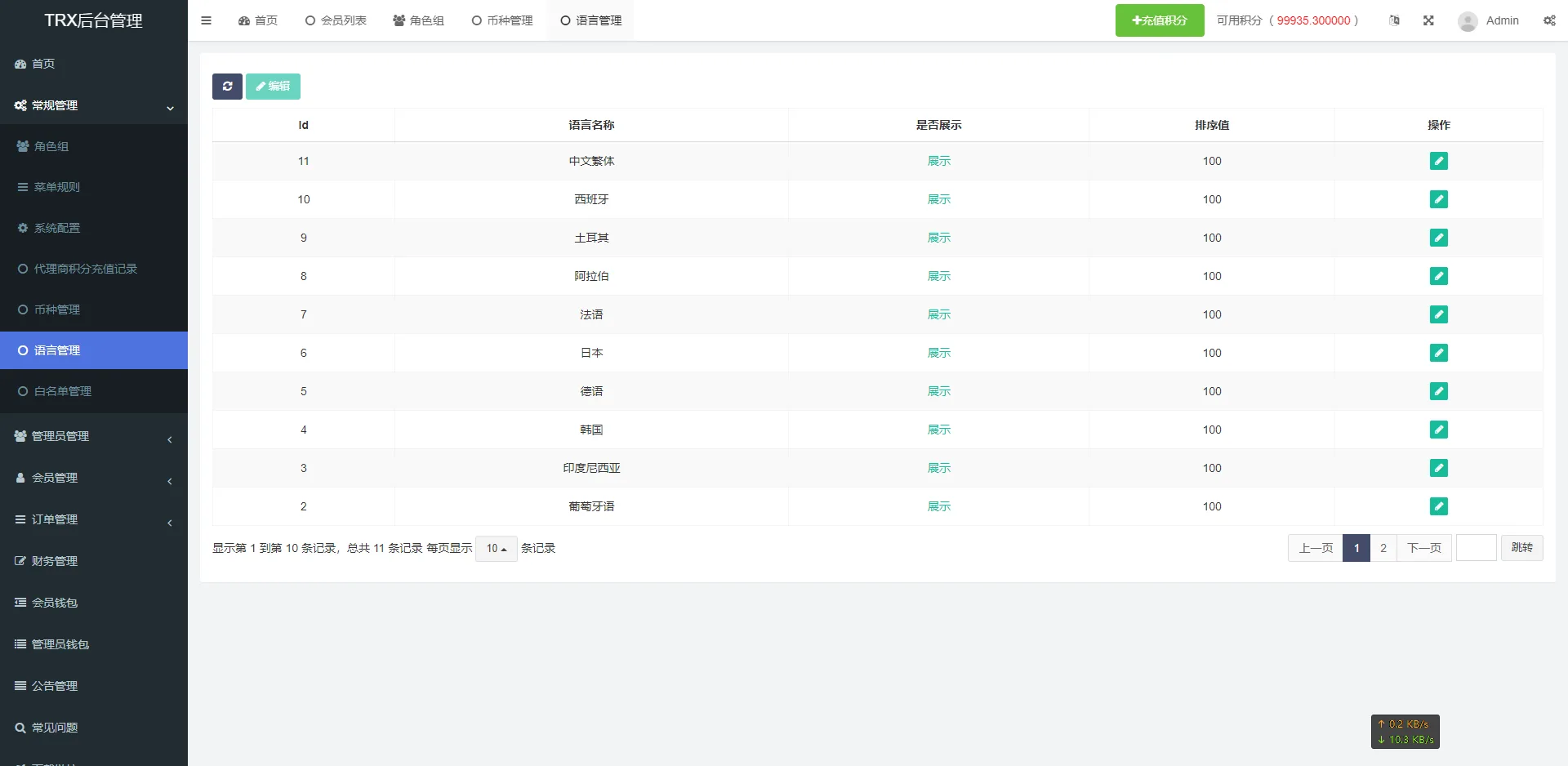Click the edit pencil icon for 葡萄牙语 row
This screenshot has height=766, width=1568.
(x=1438, y=506)
